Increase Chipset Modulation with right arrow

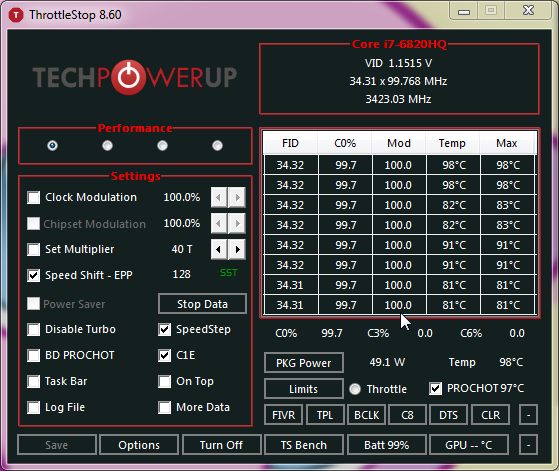coord(237,224)
